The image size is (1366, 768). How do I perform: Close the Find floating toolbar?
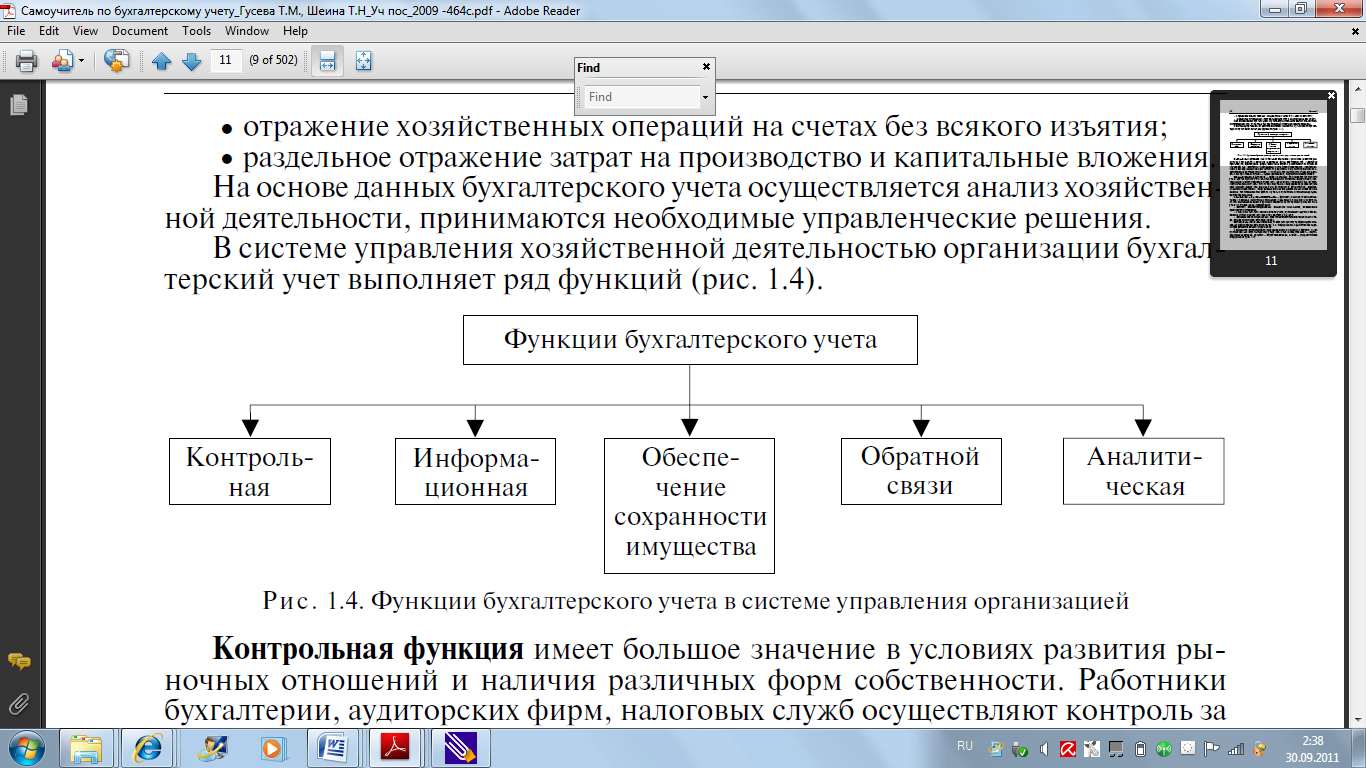[x=706, y=66]
